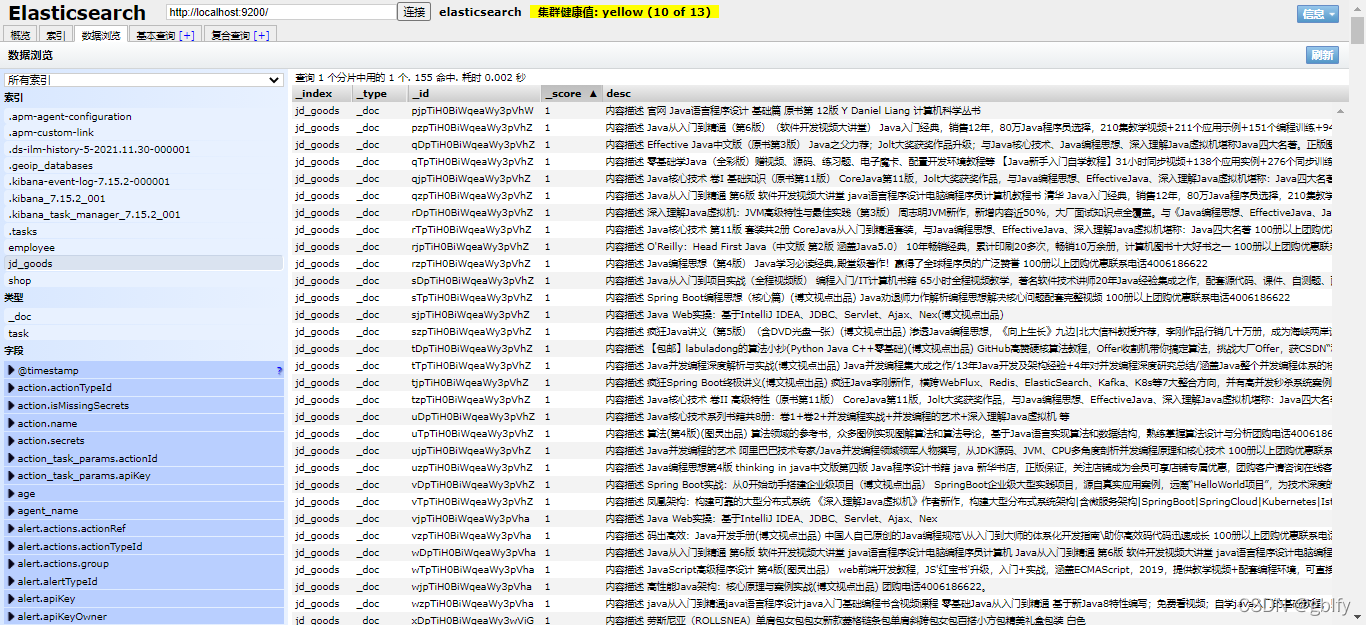
Task: Sort results by the _score column
Action: pos(572,93)
